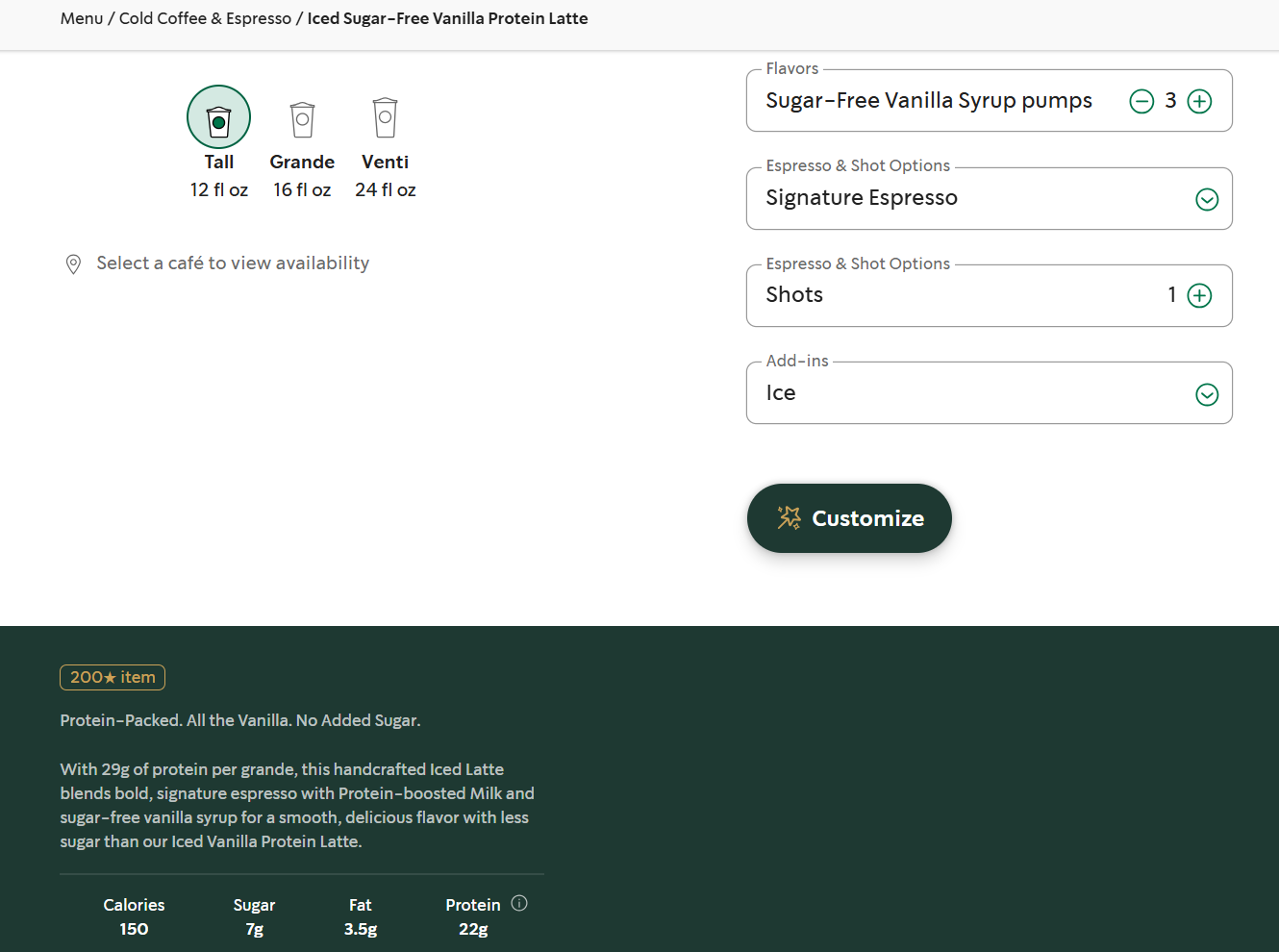1279x952 pixels.
Task: Decrease Sugar-Free Vanilla Syrup pumps
Action: 1141,101
